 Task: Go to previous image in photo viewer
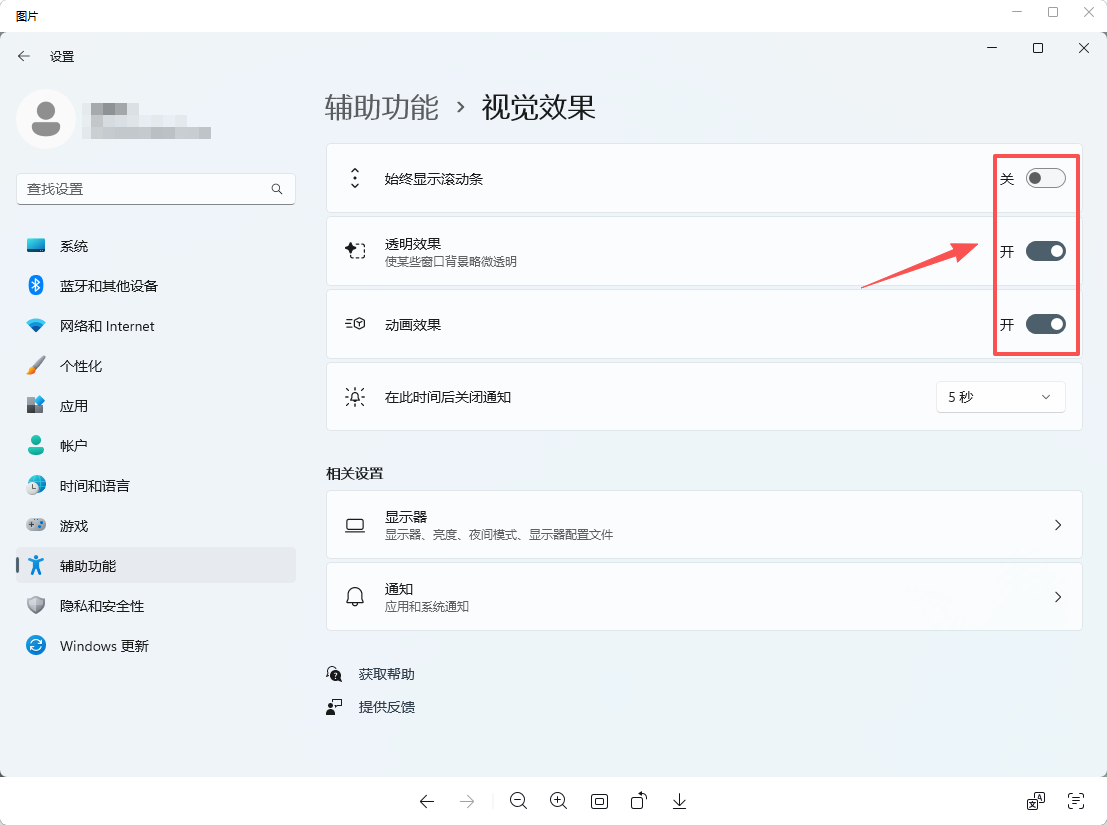[x=426, y=801]
